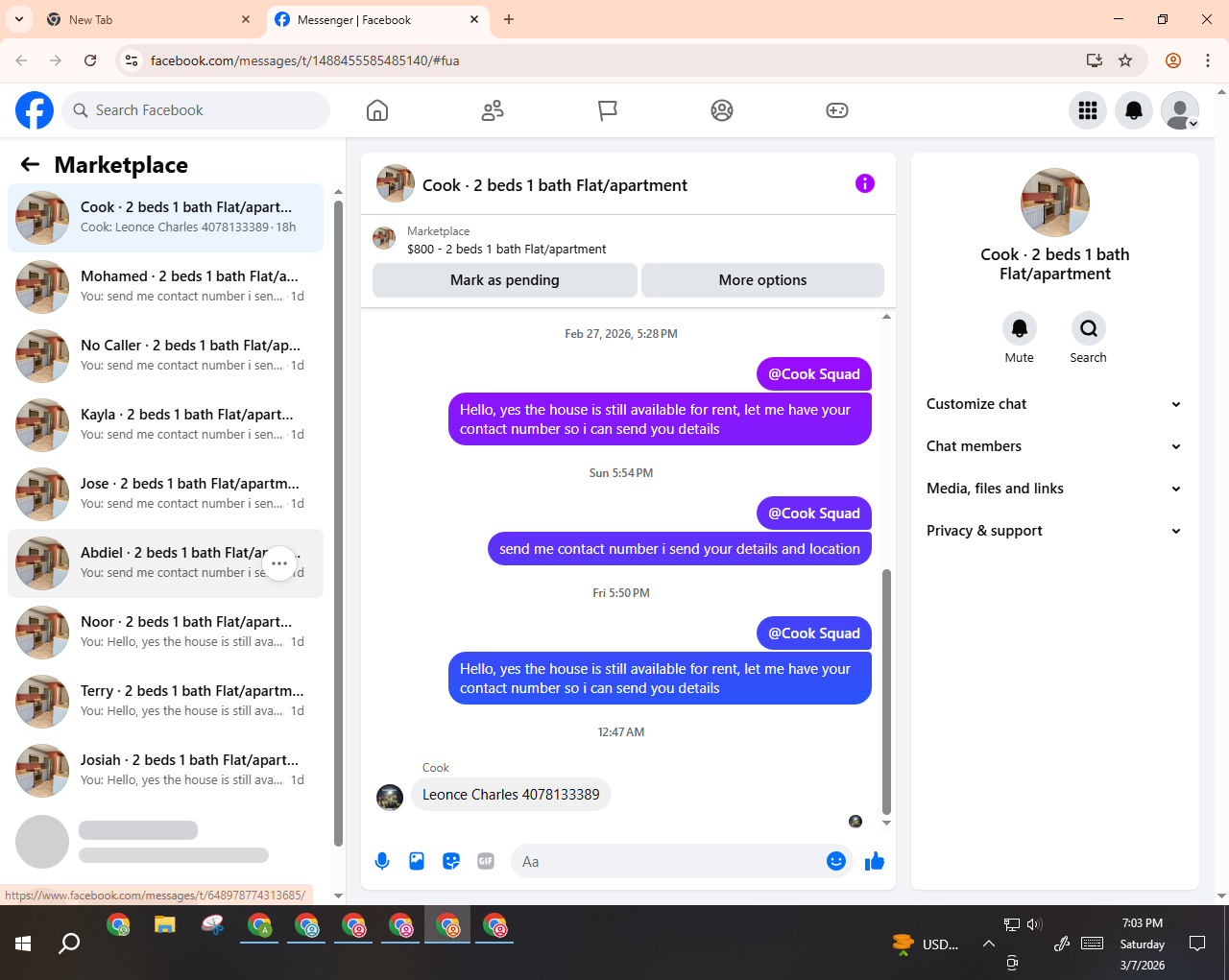This screenshot has width=1229, height=980.
Task: Click the browser back button
Action: 21,60
